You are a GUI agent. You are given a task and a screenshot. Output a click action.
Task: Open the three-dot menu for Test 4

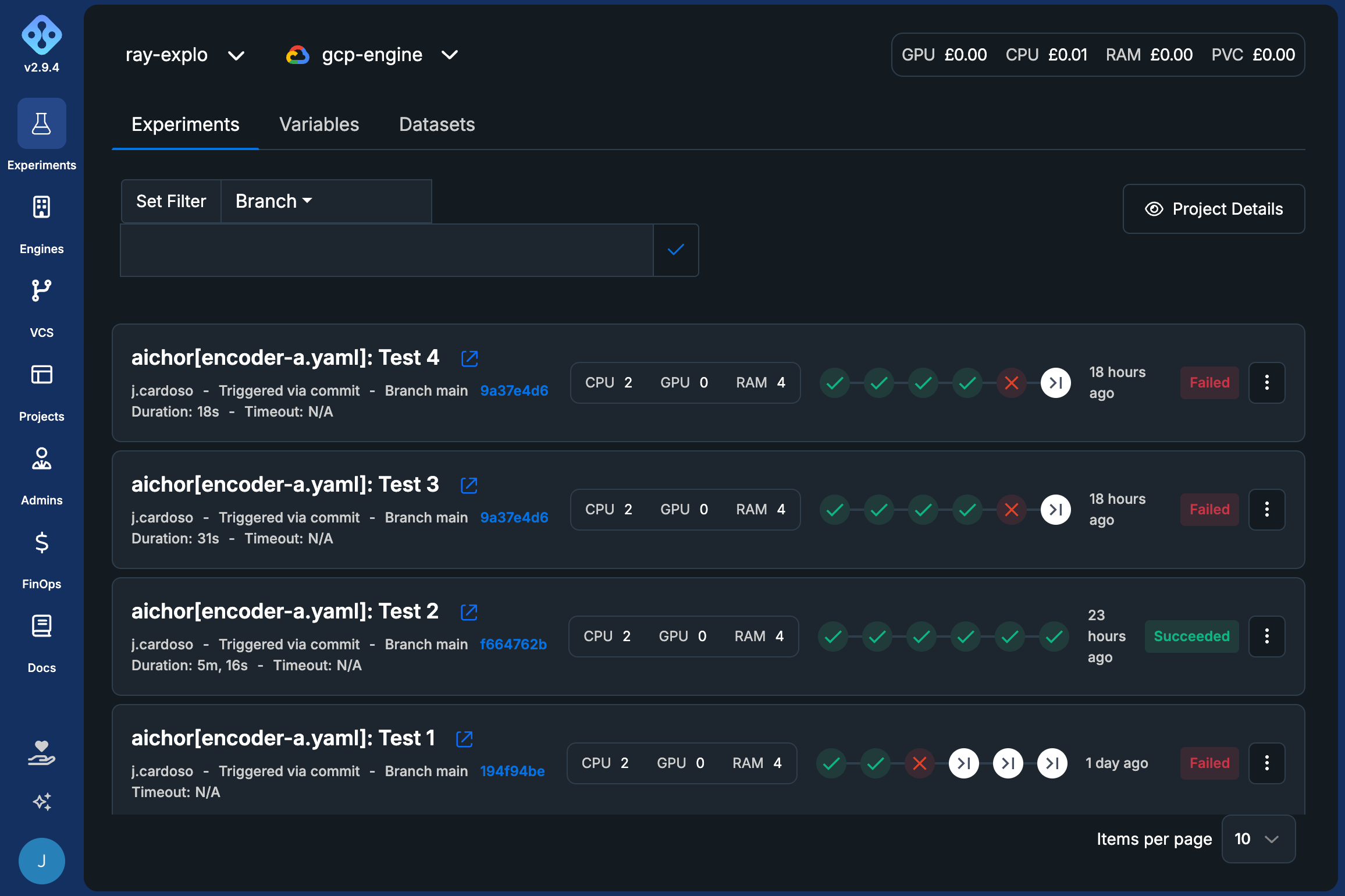click(x=1267, y=383)
